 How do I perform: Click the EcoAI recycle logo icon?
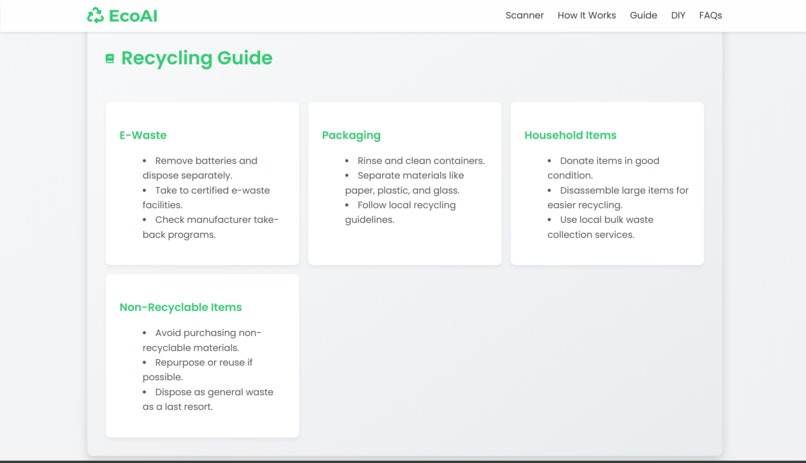coord(95,15)
